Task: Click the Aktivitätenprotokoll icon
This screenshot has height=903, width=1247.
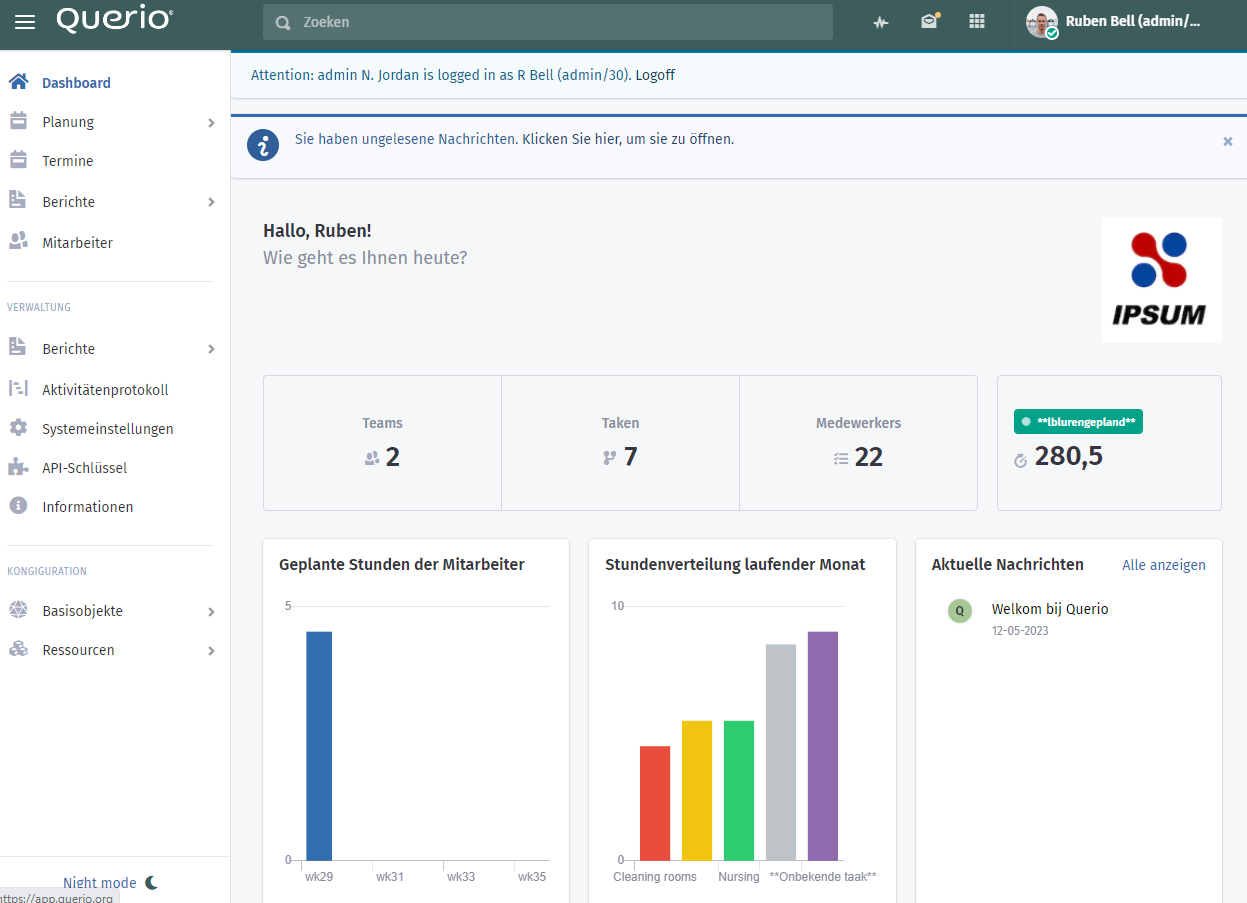Action: tap(18, 389)
